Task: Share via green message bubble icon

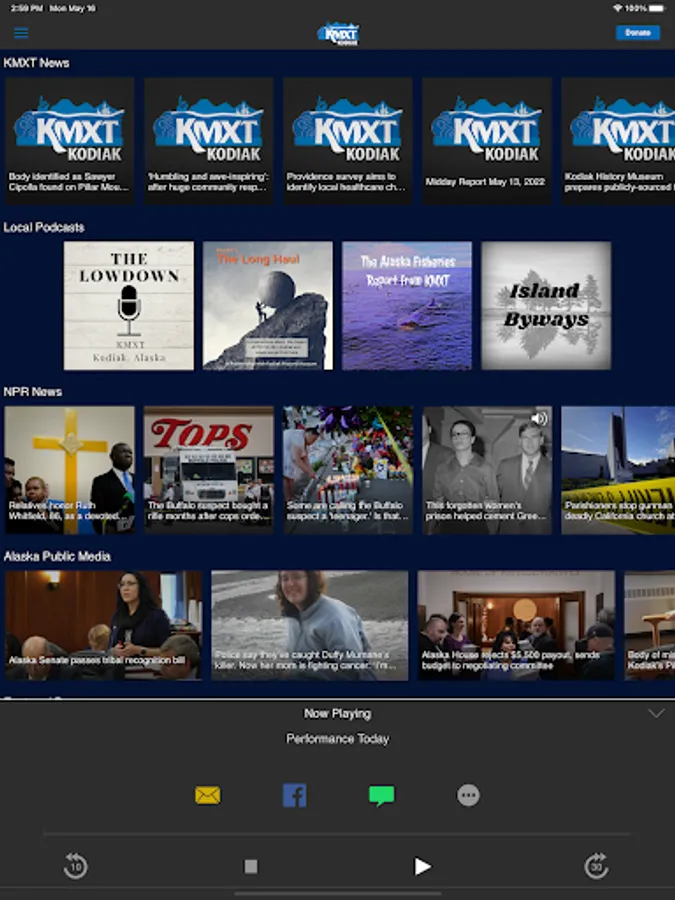Action: (x=381, y=796)
